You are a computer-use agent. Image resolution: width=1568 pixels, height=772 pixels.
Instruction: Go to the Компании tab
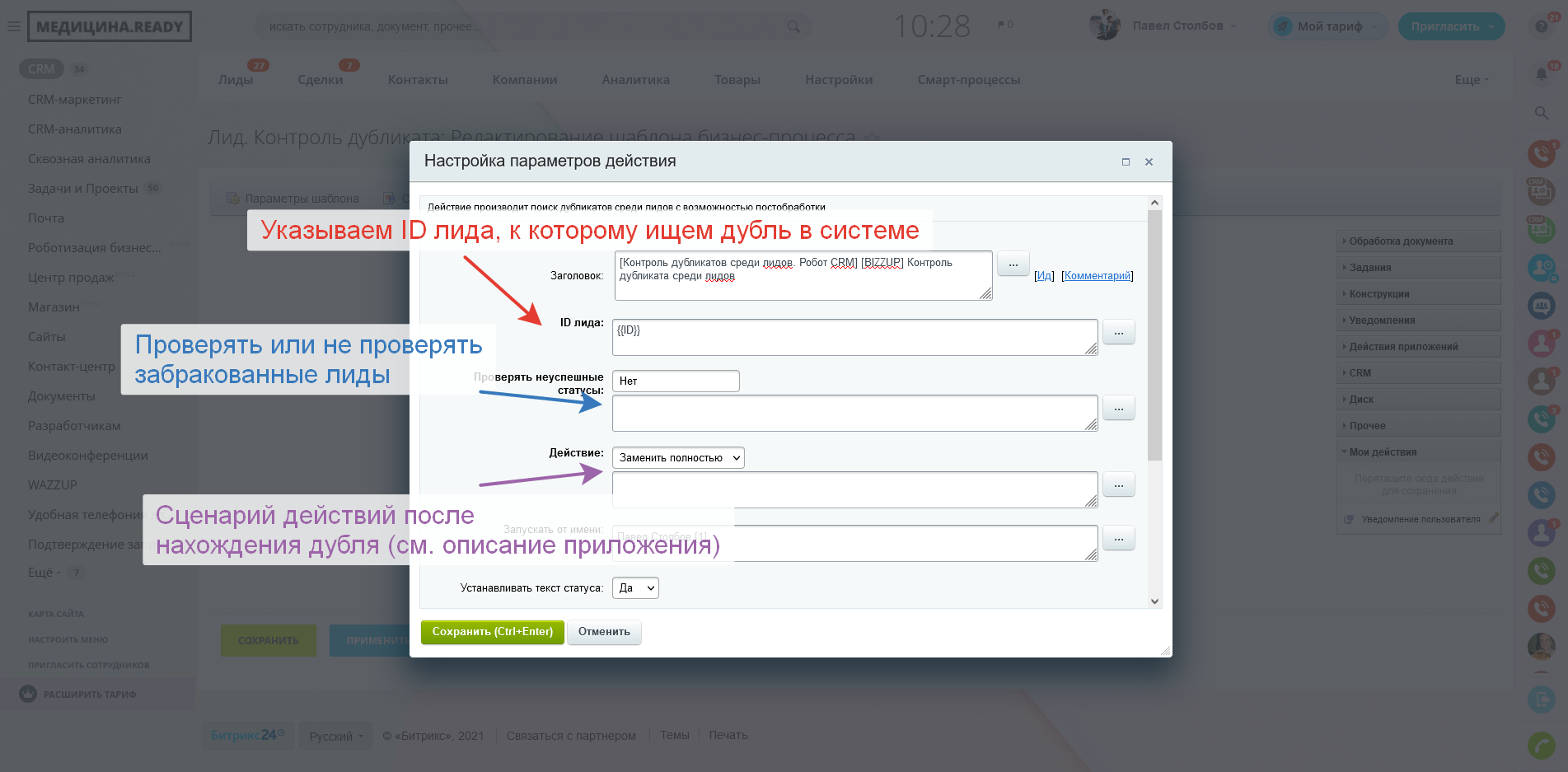coord(525,80)
